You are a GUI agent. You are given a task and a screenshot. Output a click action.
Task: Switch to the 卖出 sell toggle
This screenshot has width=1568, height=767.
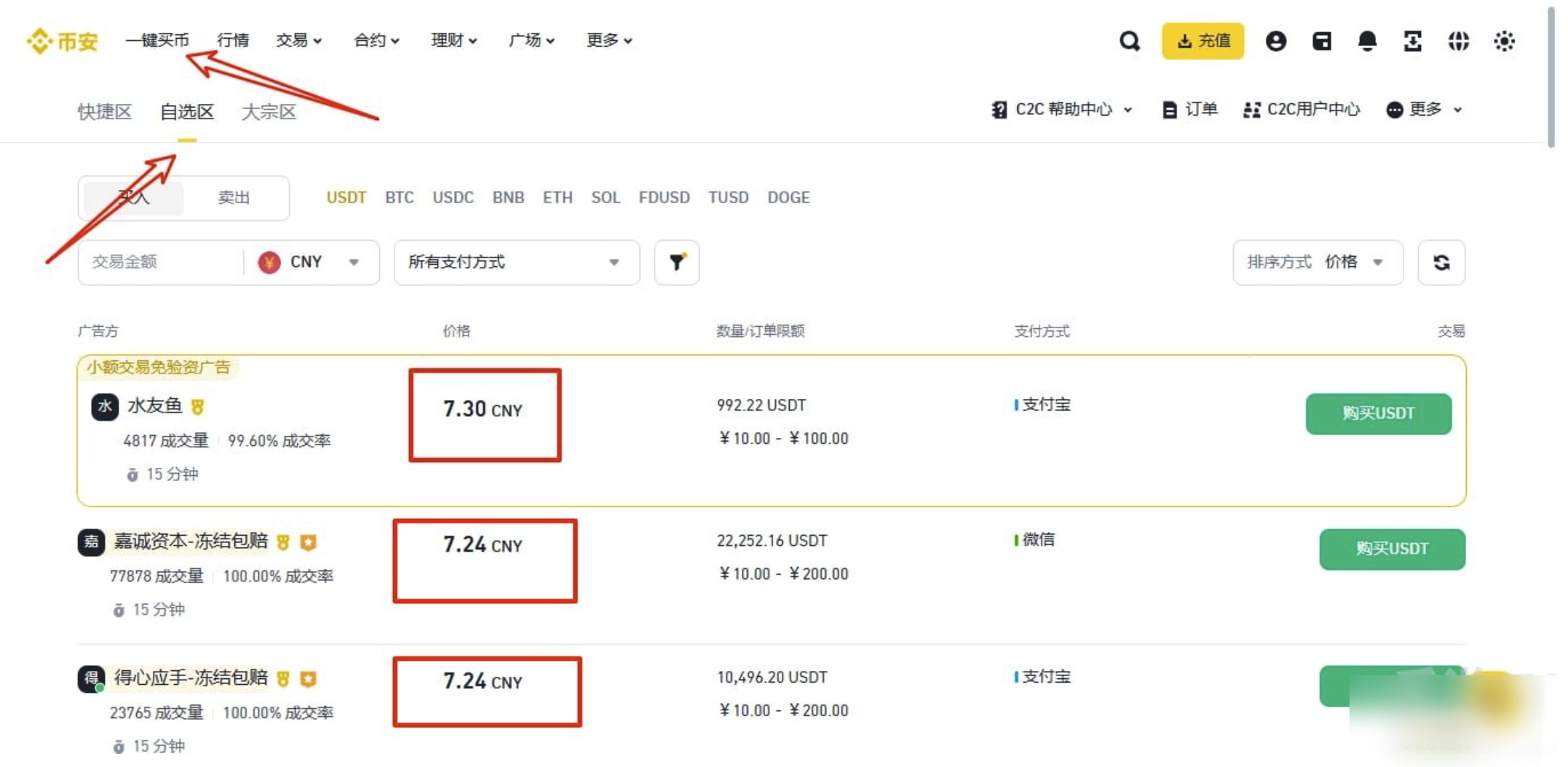(234, 198)
